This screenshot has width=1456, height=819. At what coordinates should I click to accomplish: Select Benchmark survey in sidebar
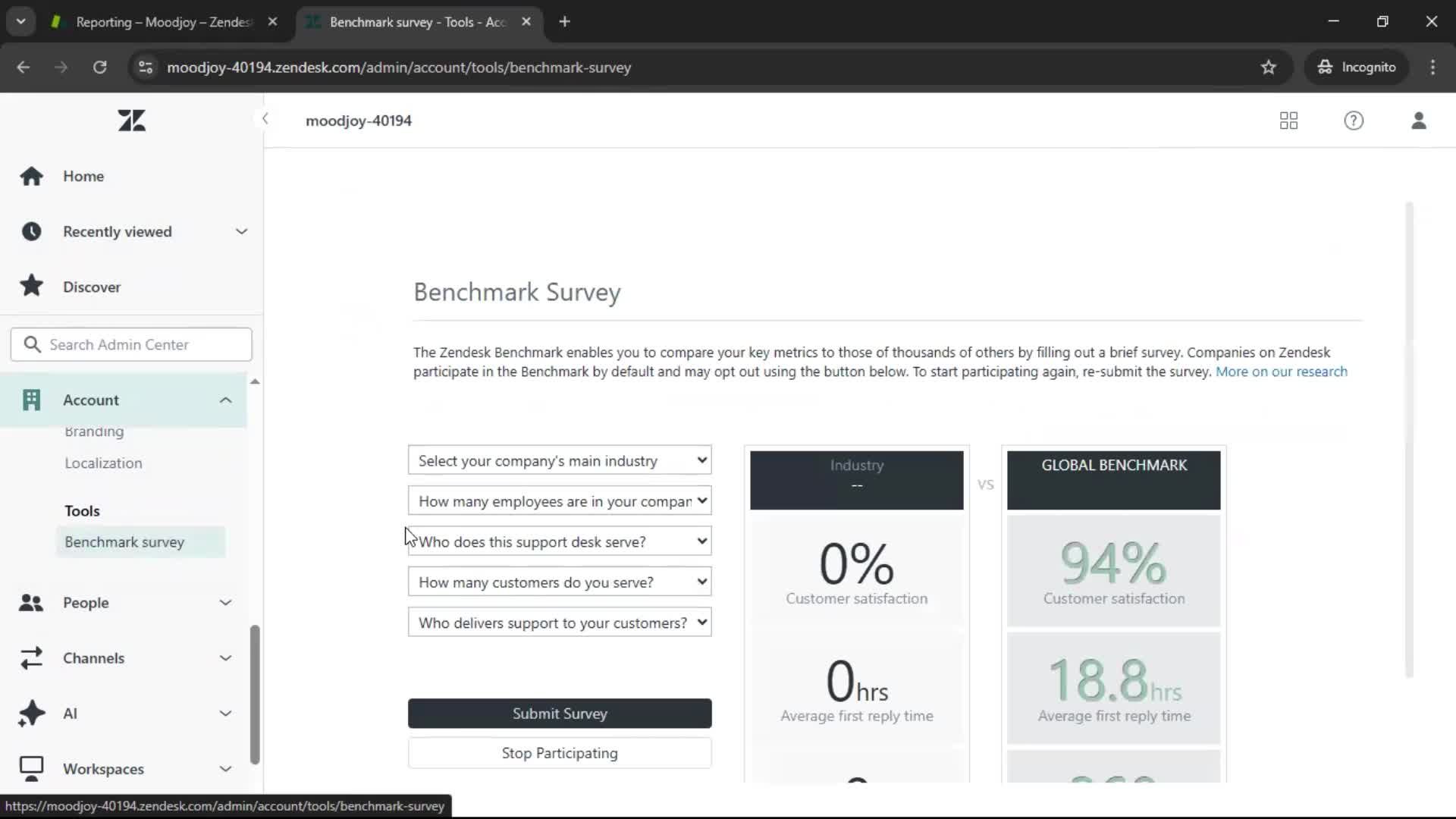point(140,542)
